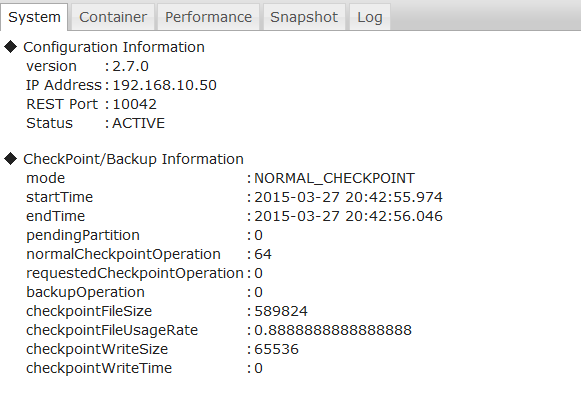
Task: Click the 'endTime' label
Action: click(56, 216)
